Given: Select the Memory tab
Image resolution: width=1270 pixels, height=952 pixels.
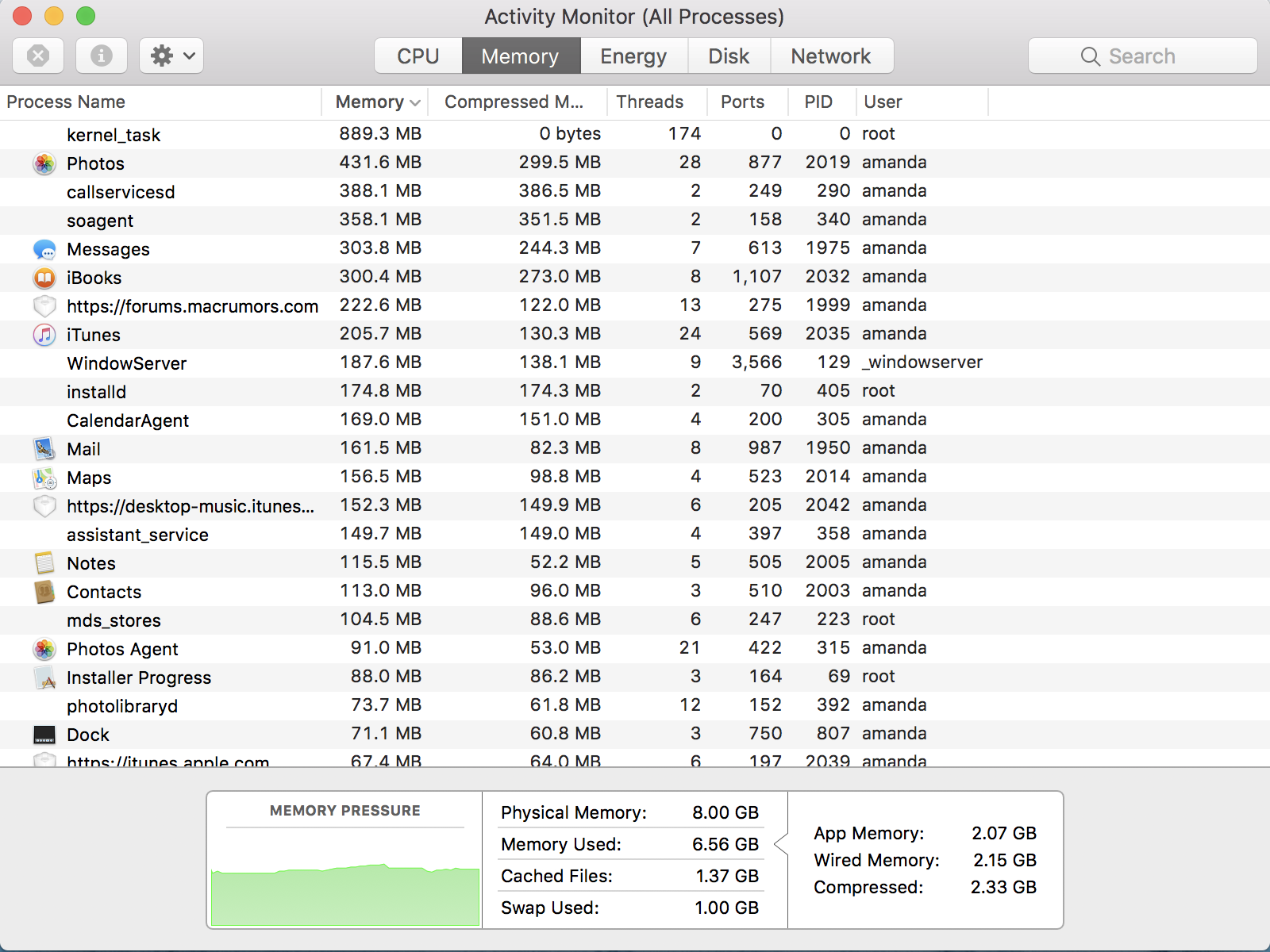Looking at the screenshot, I should click(521, 56).
